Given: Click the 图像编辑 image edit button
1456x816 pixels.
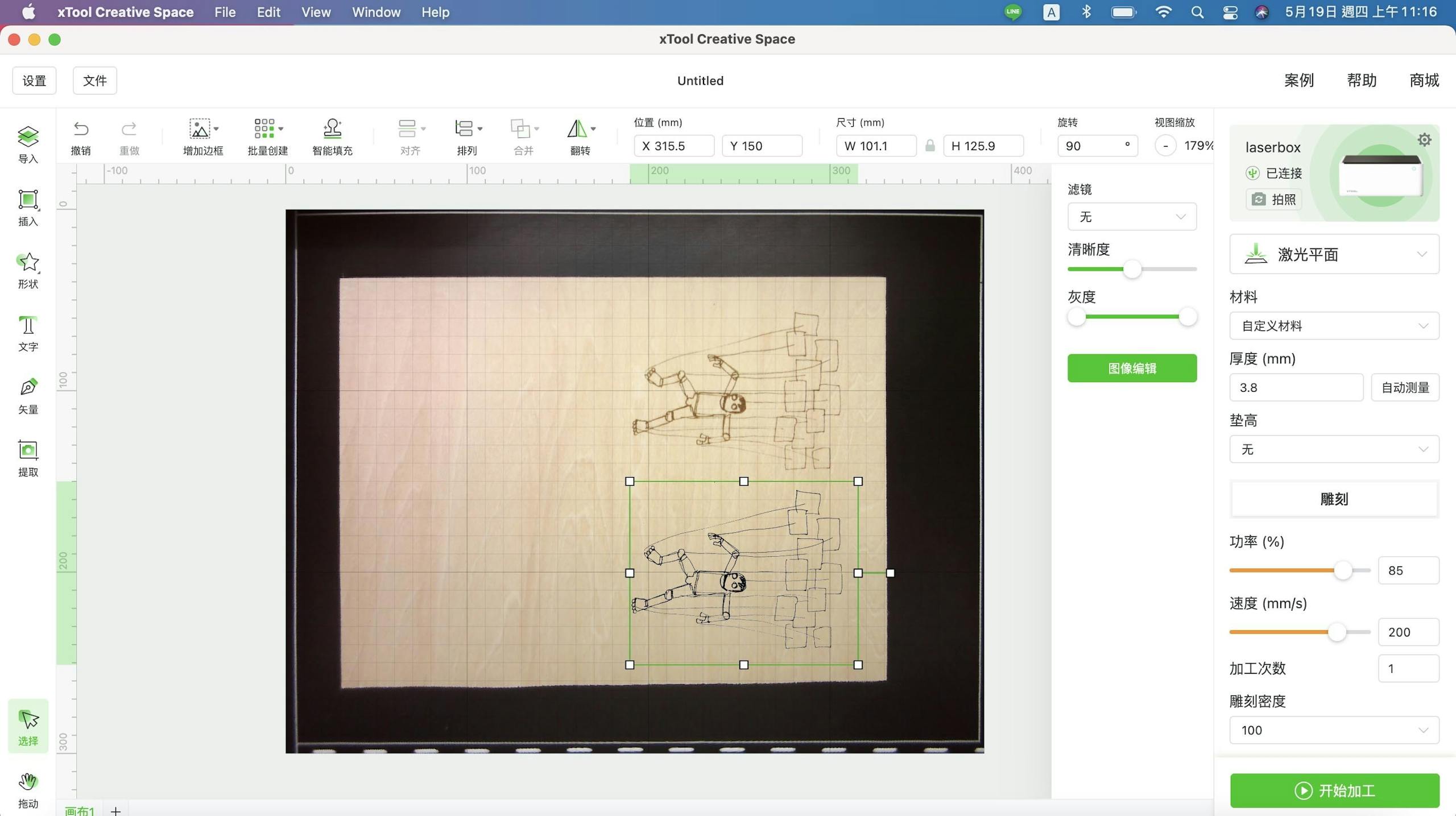Looking at the screenshot, I should (x=1132, y=368).
